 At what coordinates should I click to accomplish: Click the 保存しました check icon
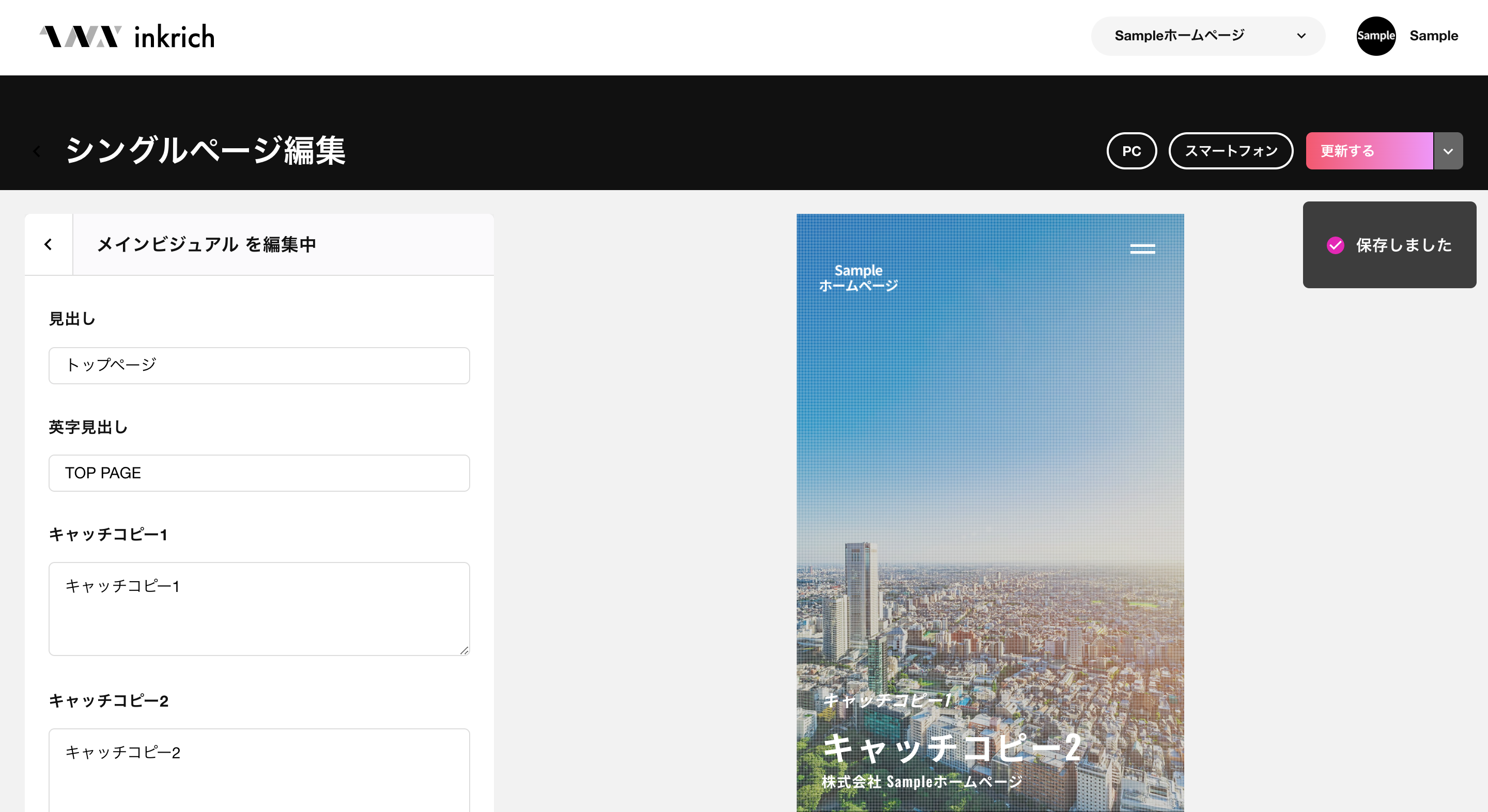pyautogui.click(x=1335, y=245)
